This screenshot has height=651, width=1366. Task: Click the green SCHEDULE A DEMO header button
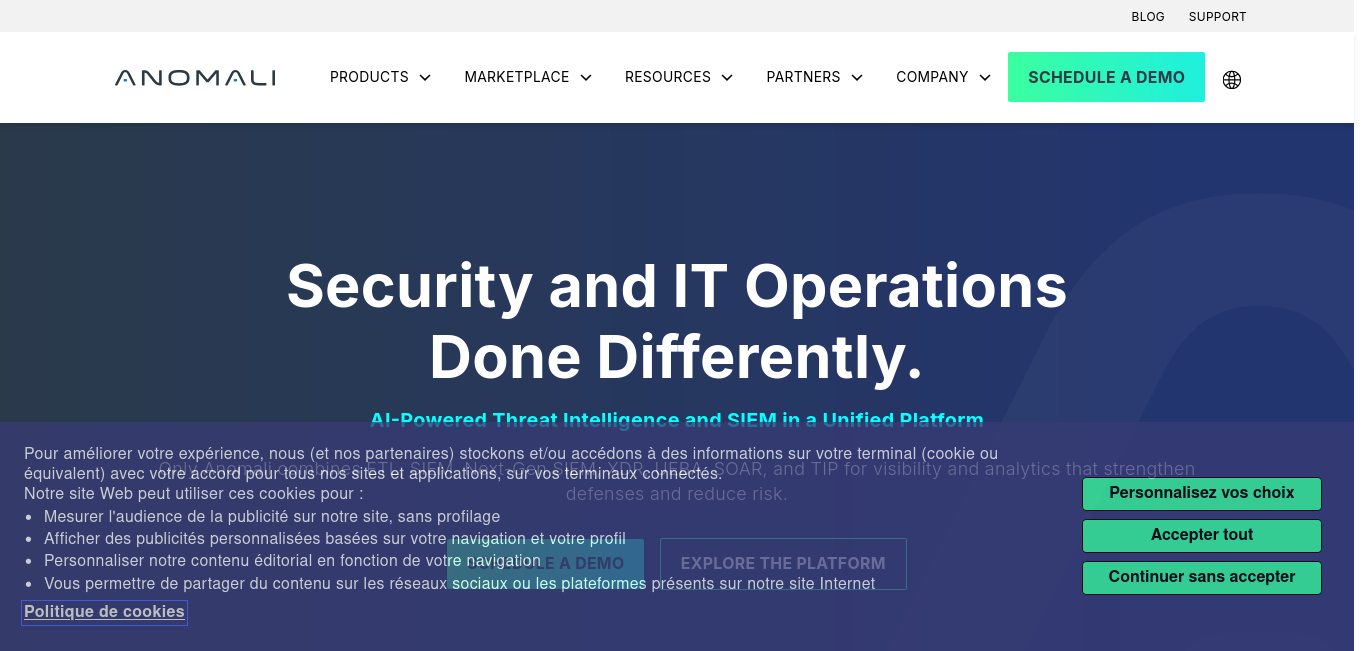click(x=1106, y=77)
